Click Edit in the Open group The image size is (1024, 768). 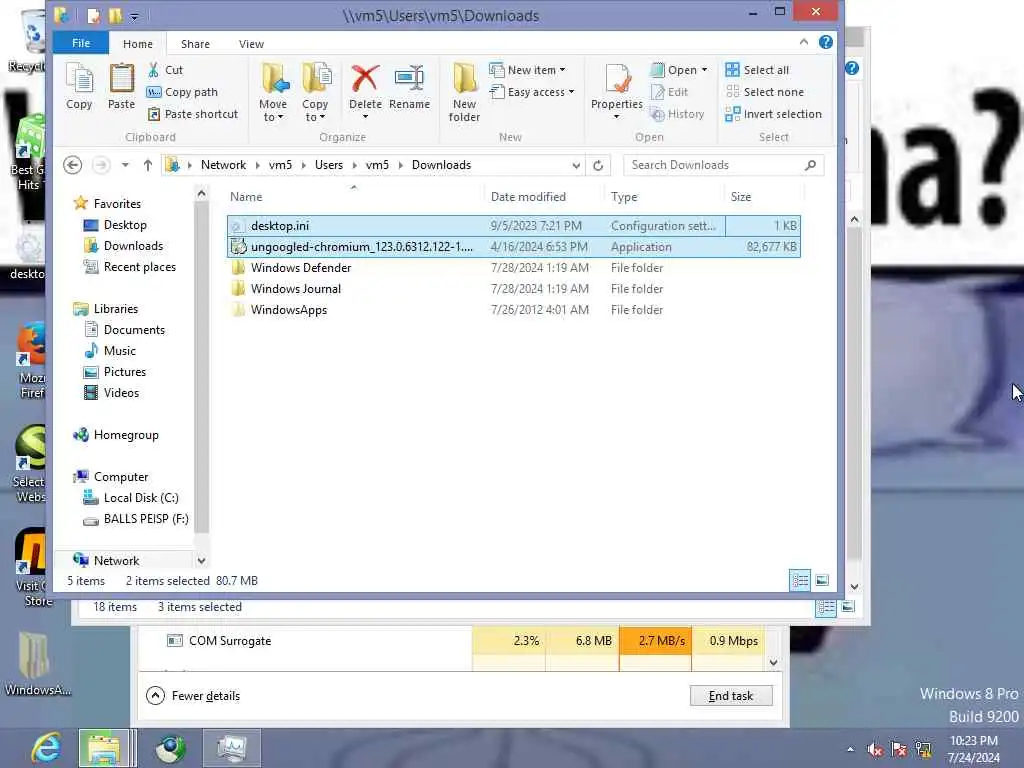pos(669,92)
